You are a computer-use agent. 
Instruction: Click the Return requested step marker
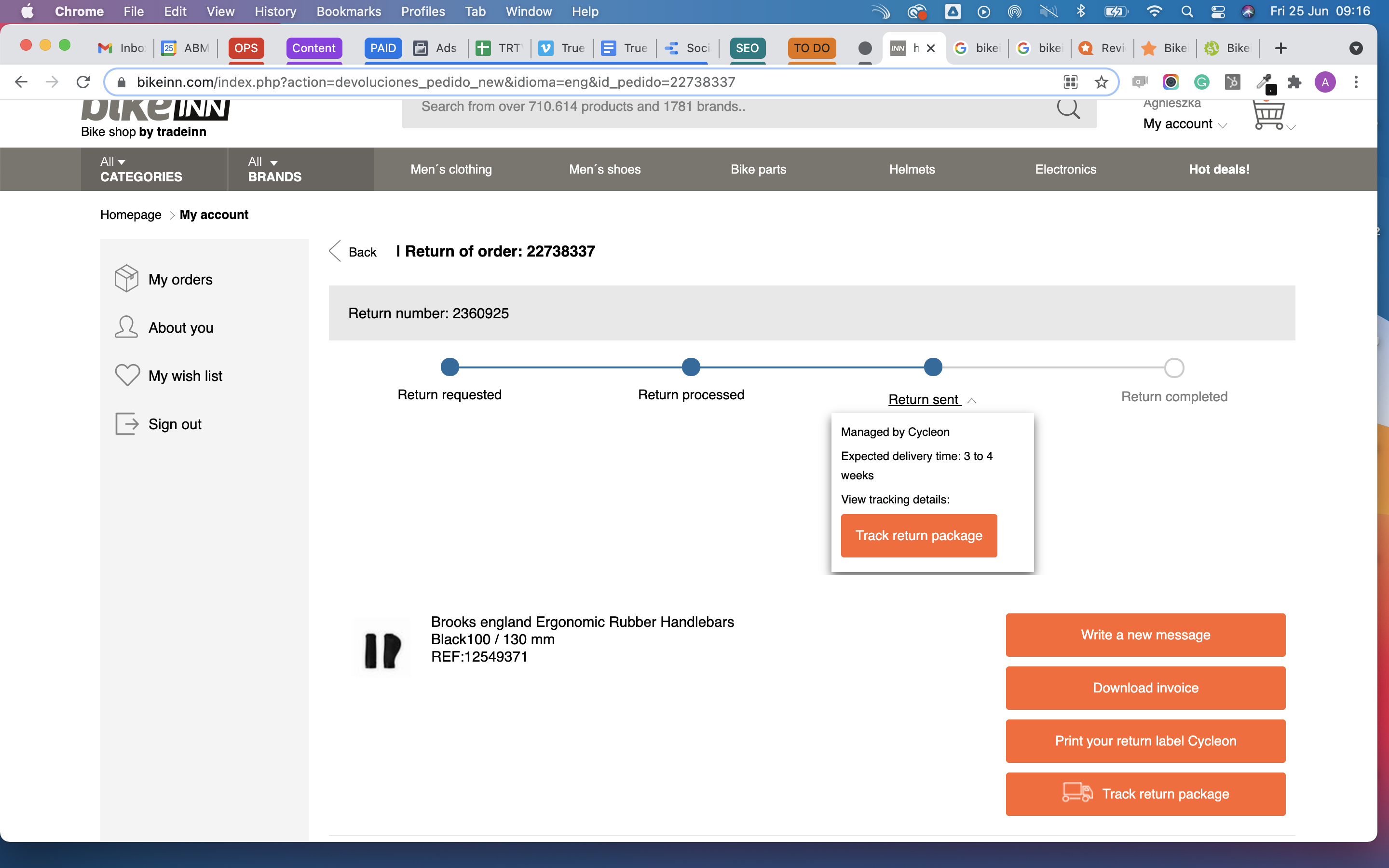point(449,367)
